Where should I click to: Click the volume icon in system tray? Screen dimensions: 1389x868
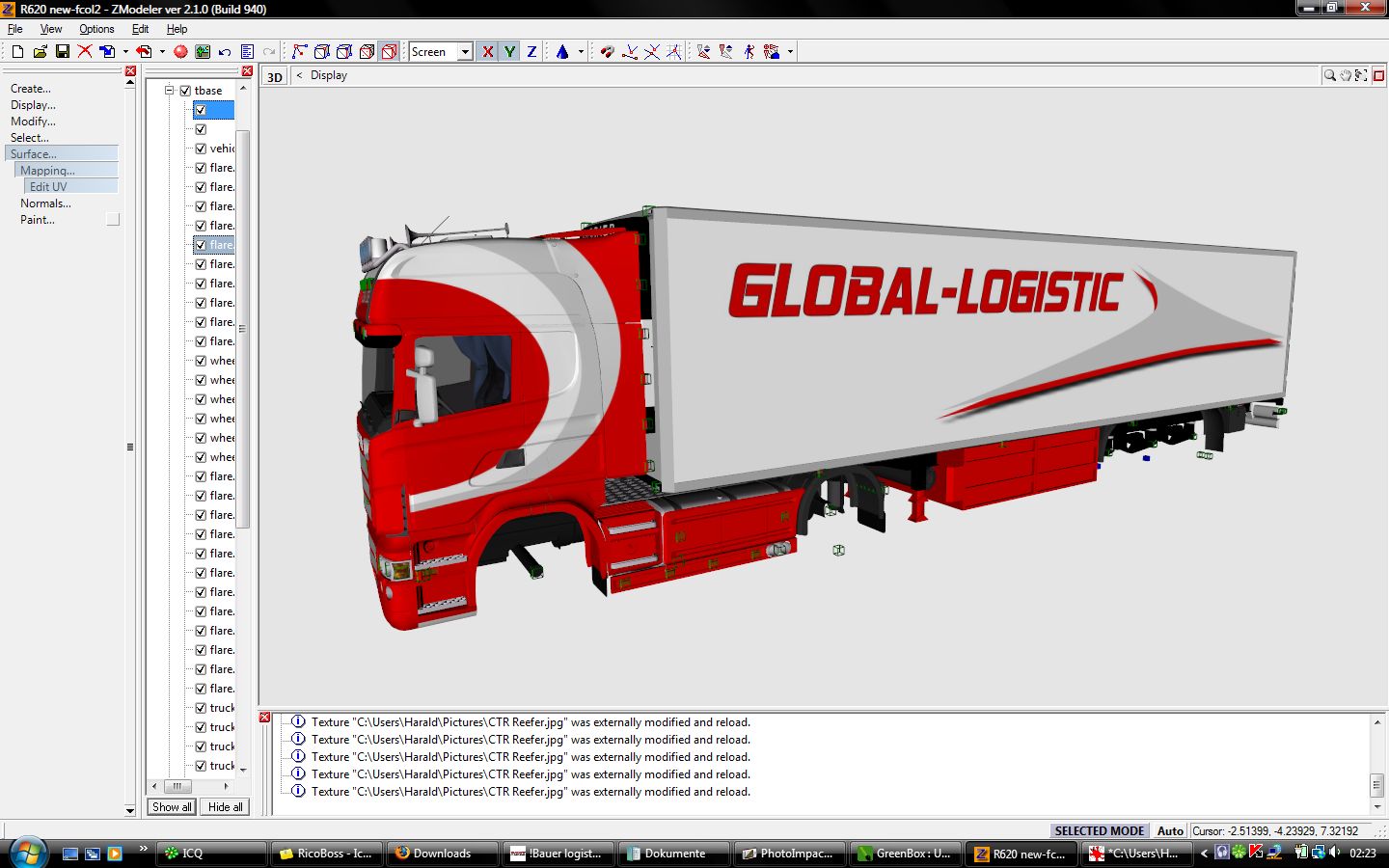click(1335, 853)
